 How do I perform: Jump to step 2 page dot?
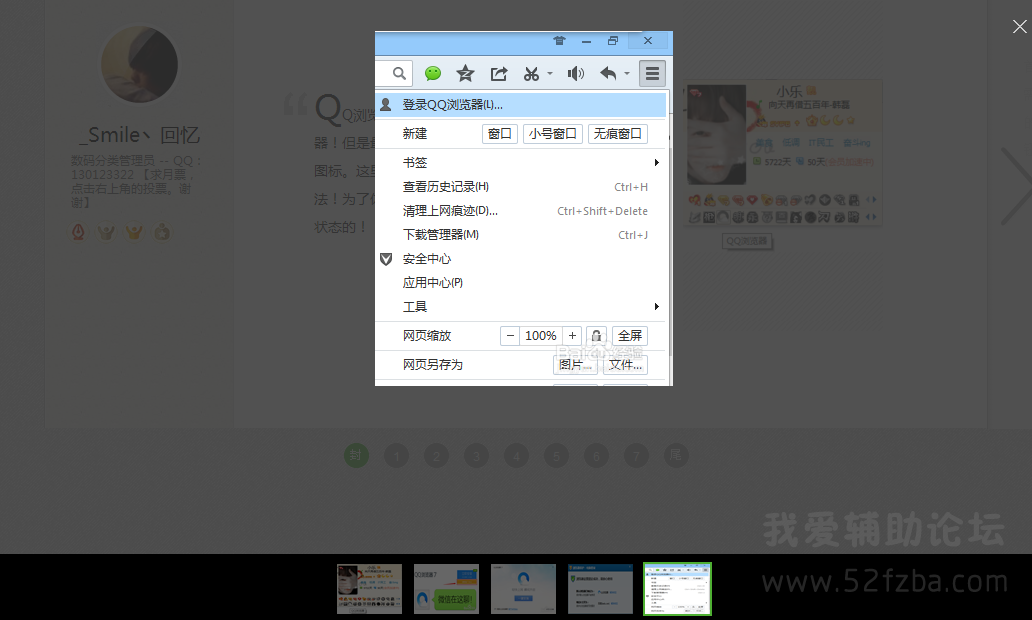tap(436, 455)
